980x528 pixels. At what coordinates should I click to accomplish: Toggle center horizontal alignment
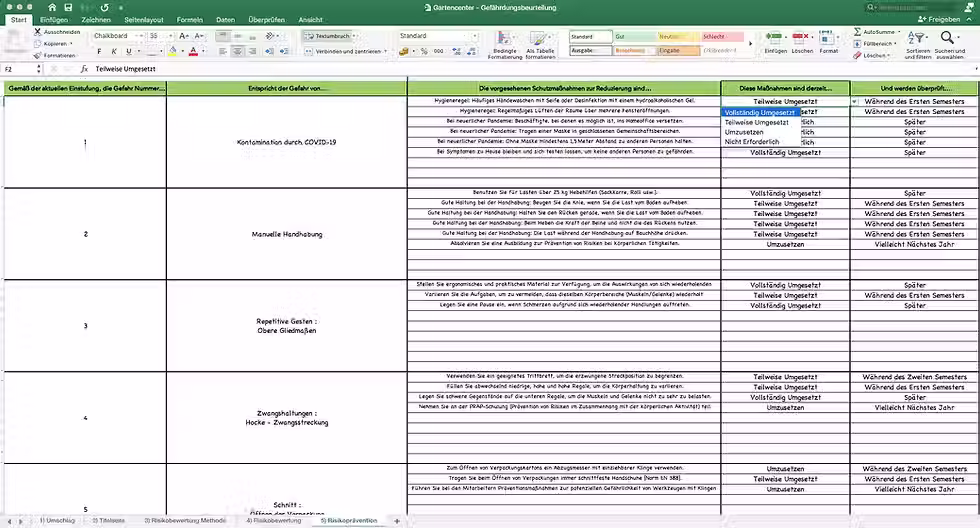coord(238,51)
